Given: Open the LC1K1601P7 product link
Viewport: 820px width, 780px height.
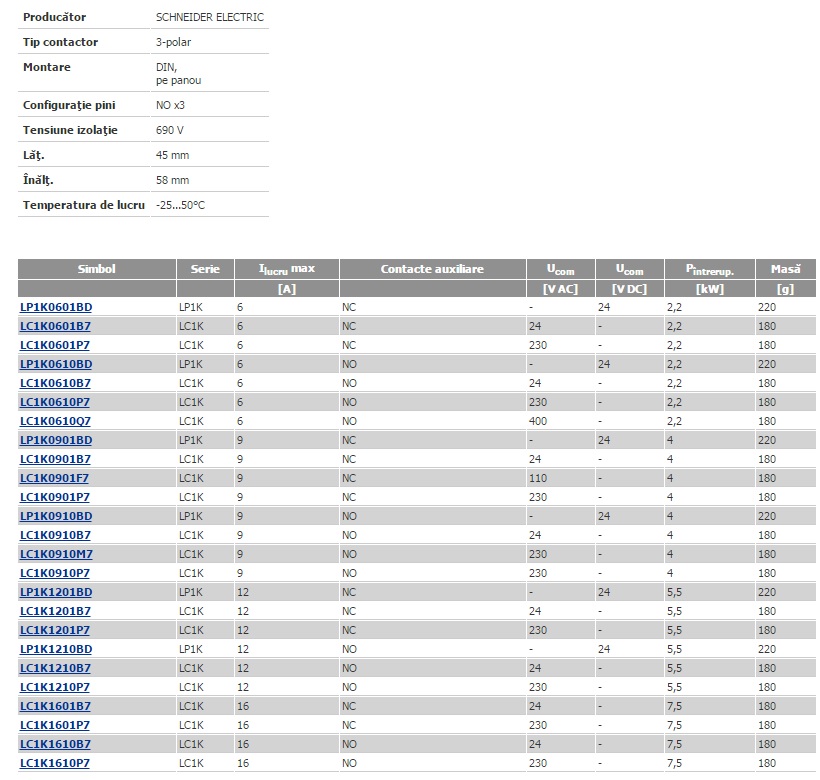Looking at the screenshot, I should pos(55,725).
